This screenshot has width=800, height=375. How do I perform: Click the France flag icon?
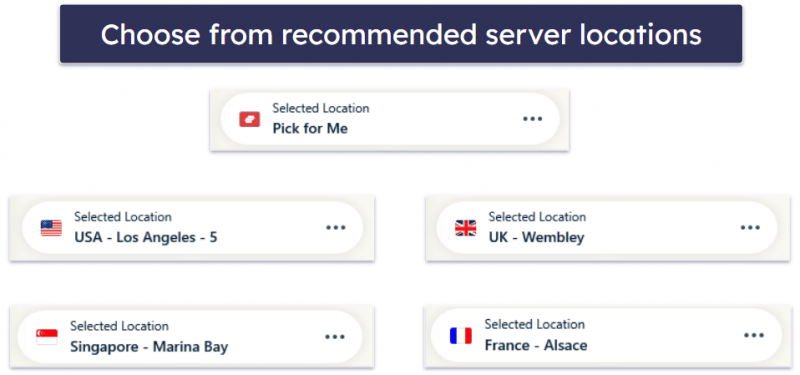[461, 336]
